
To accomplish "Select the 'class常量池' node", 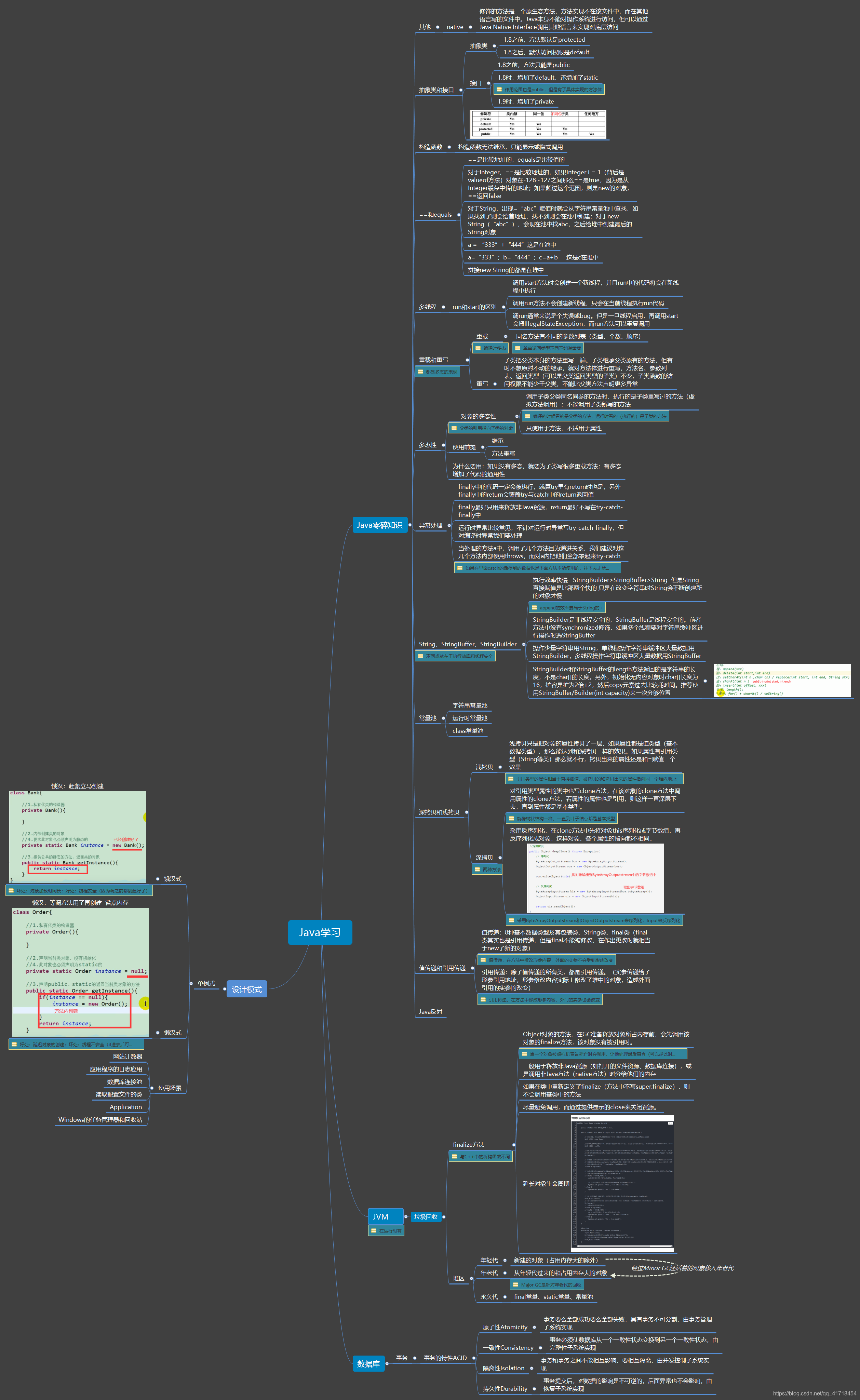I will (468, 731).
